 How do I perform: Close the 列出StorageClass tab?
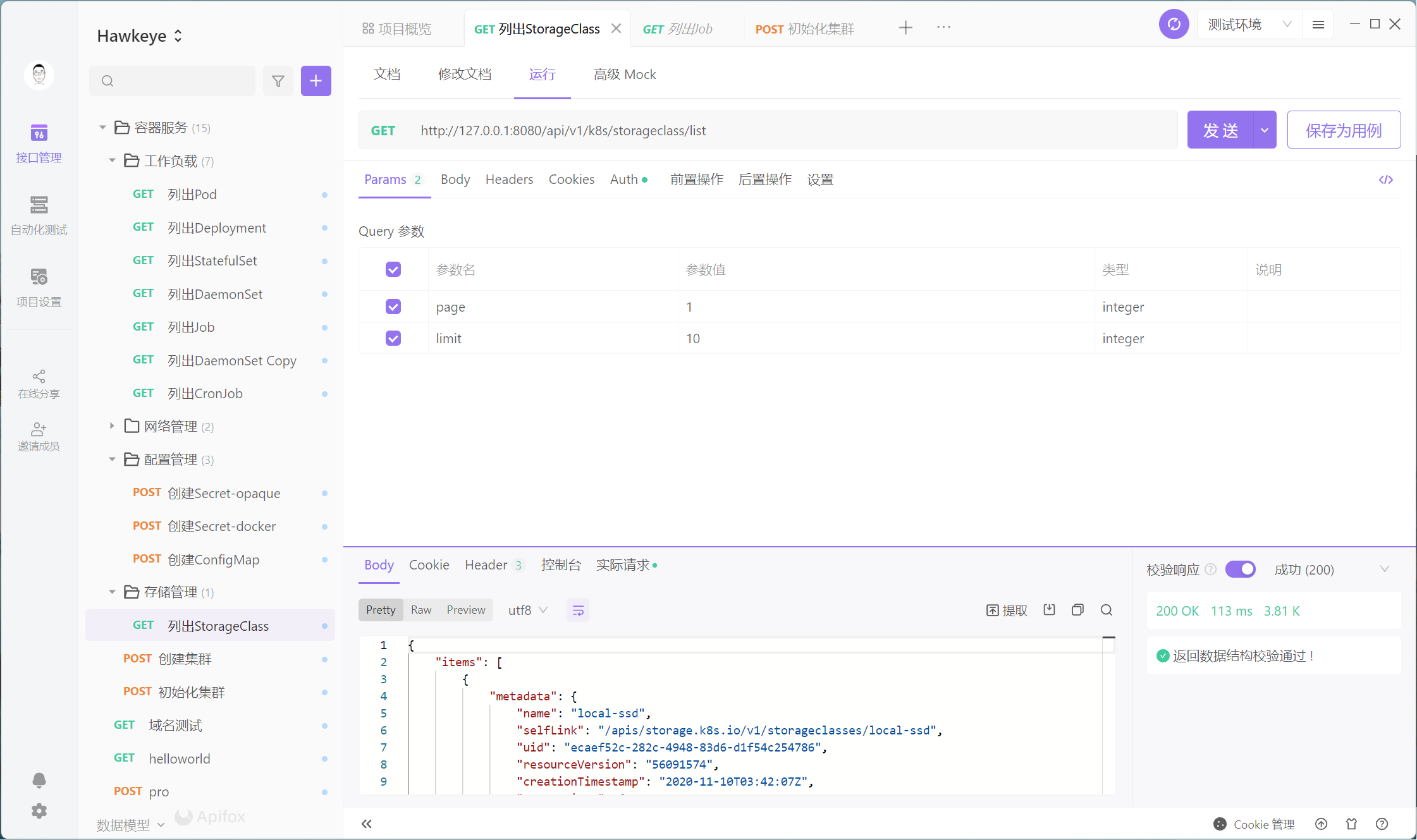click(616, 28)
